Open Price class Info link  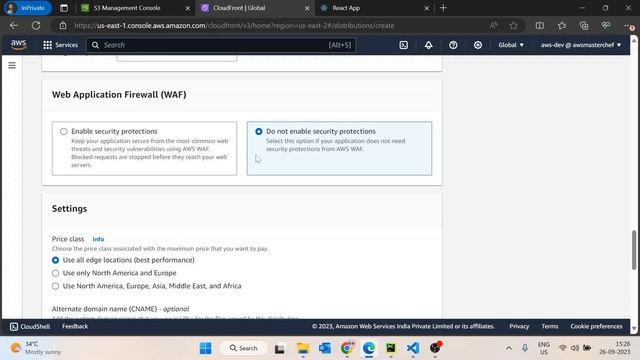[98, 239]
